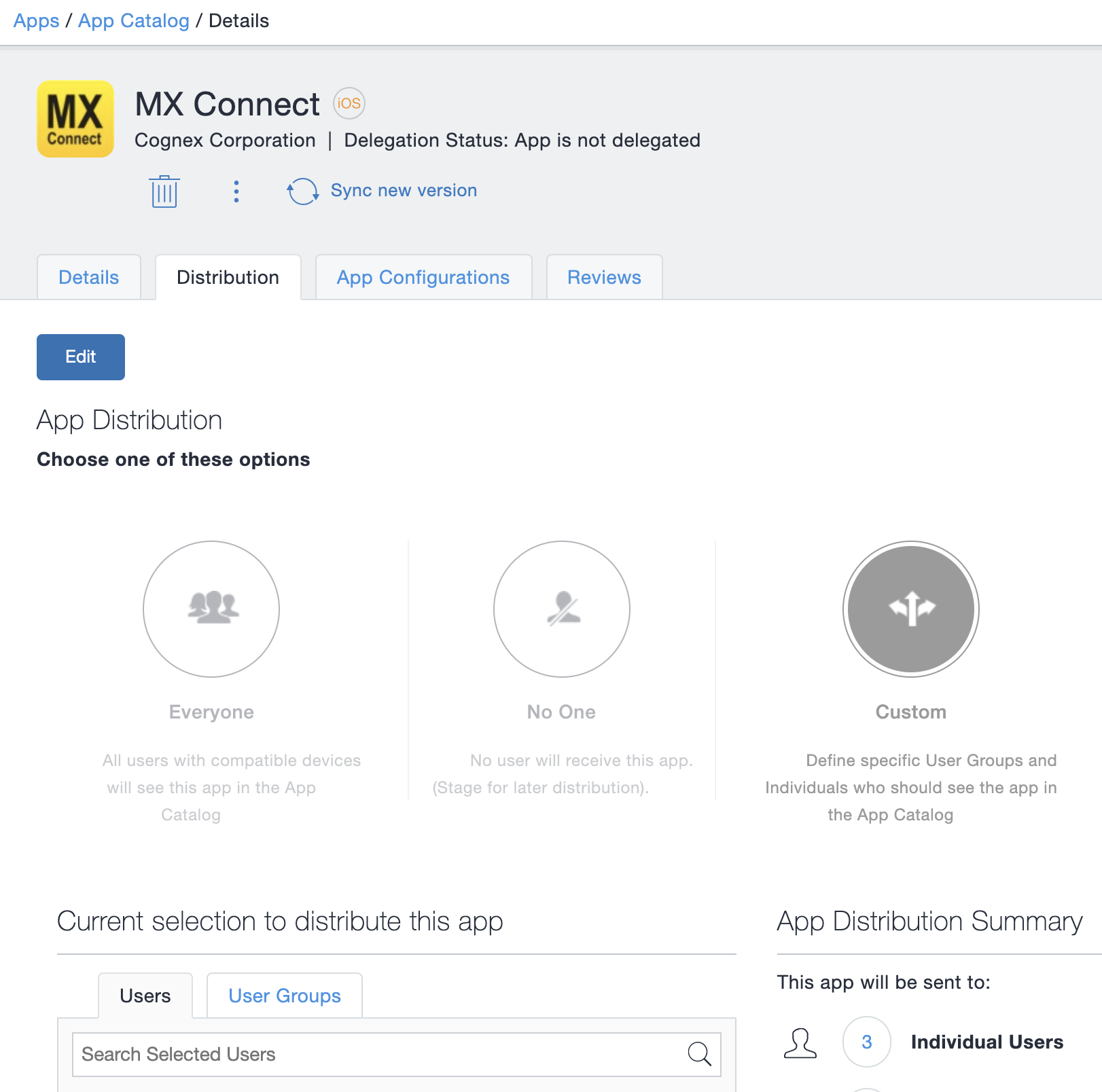Choose the Everyone distribution option icon
Screen dimensions: 1102x1092
211,609
